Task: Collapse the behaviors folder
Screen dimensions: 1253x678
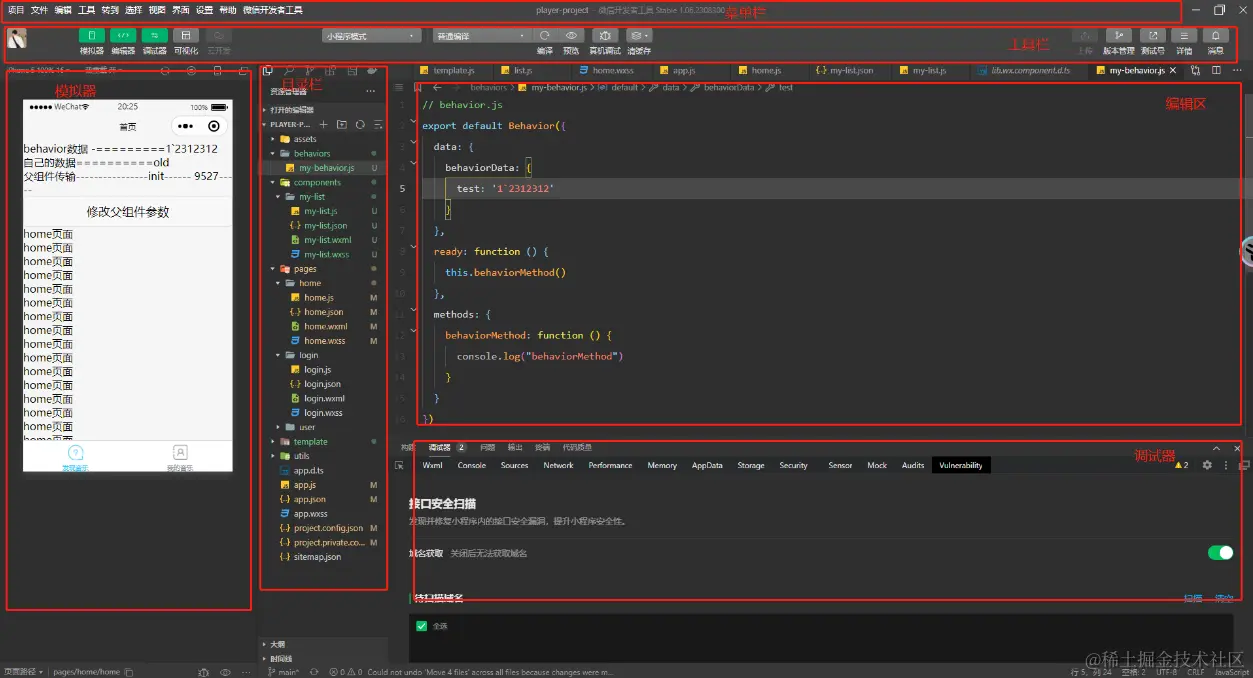Action: coord(312,154)
